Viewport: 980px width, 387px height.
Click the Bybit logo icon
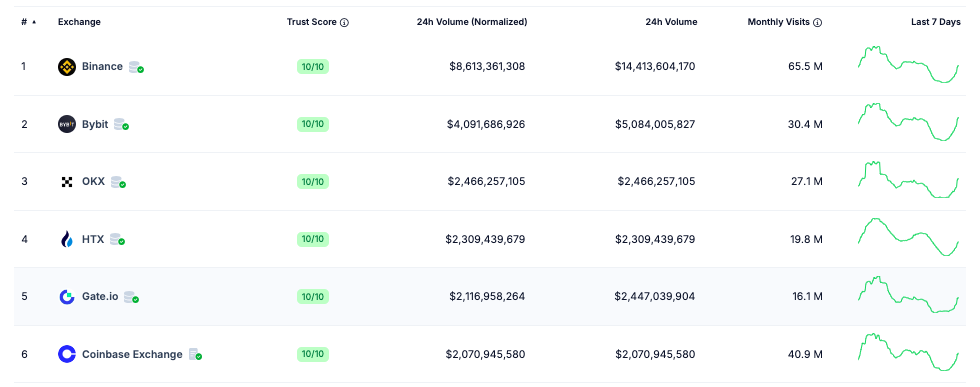pos(67,124)
